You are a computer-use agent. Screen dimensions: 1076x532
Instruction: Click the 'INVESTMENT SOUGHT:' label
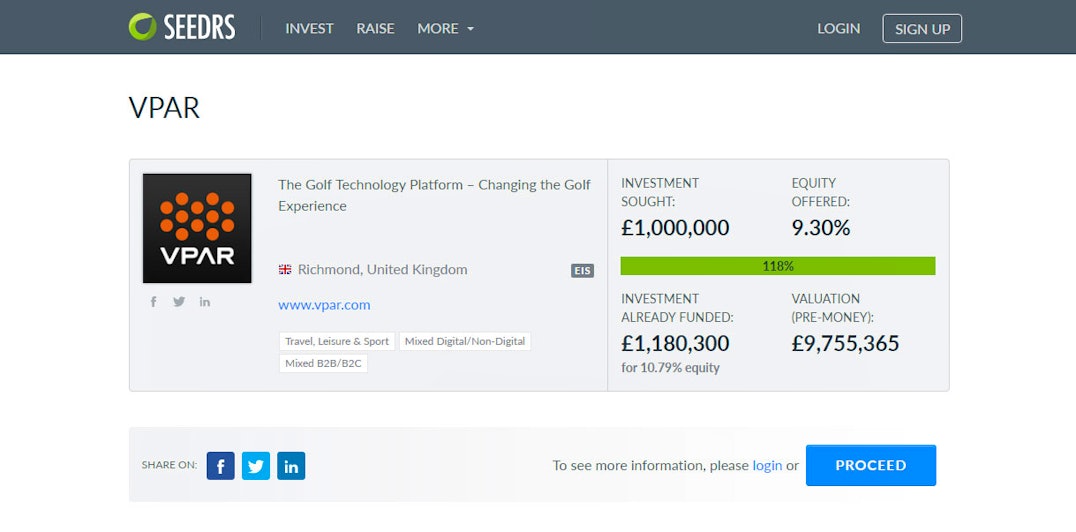[x=660, y=192]
